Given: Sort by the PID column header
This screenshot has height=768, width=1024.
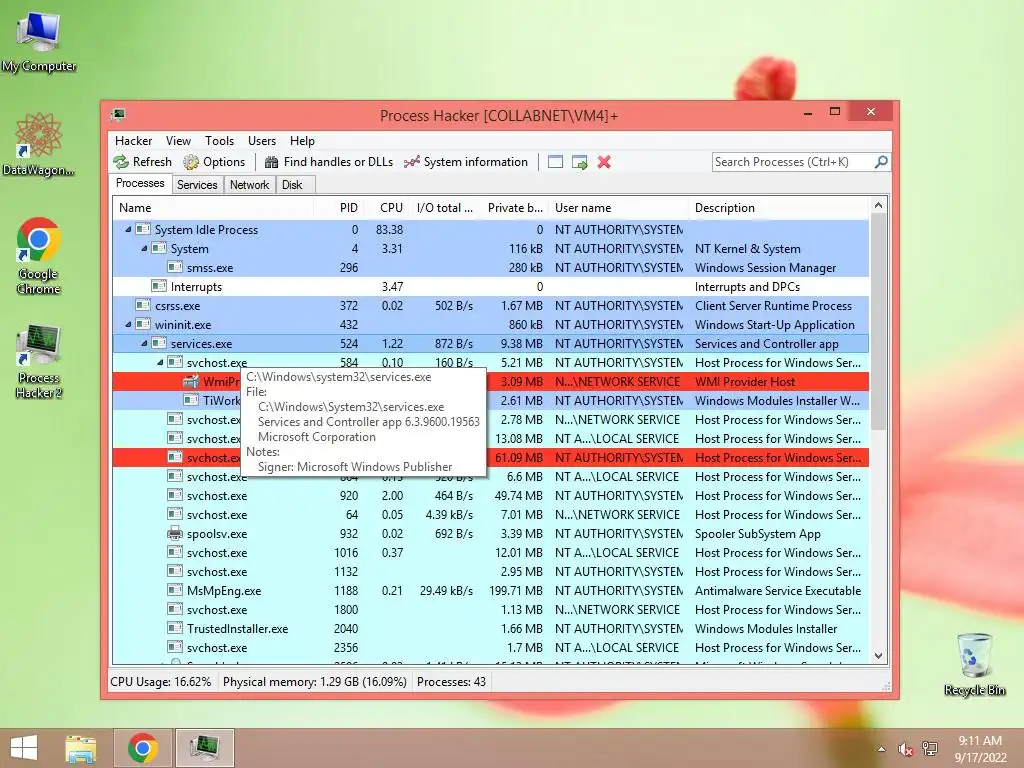Looking at the screenshot, I should tap(338, 208).
